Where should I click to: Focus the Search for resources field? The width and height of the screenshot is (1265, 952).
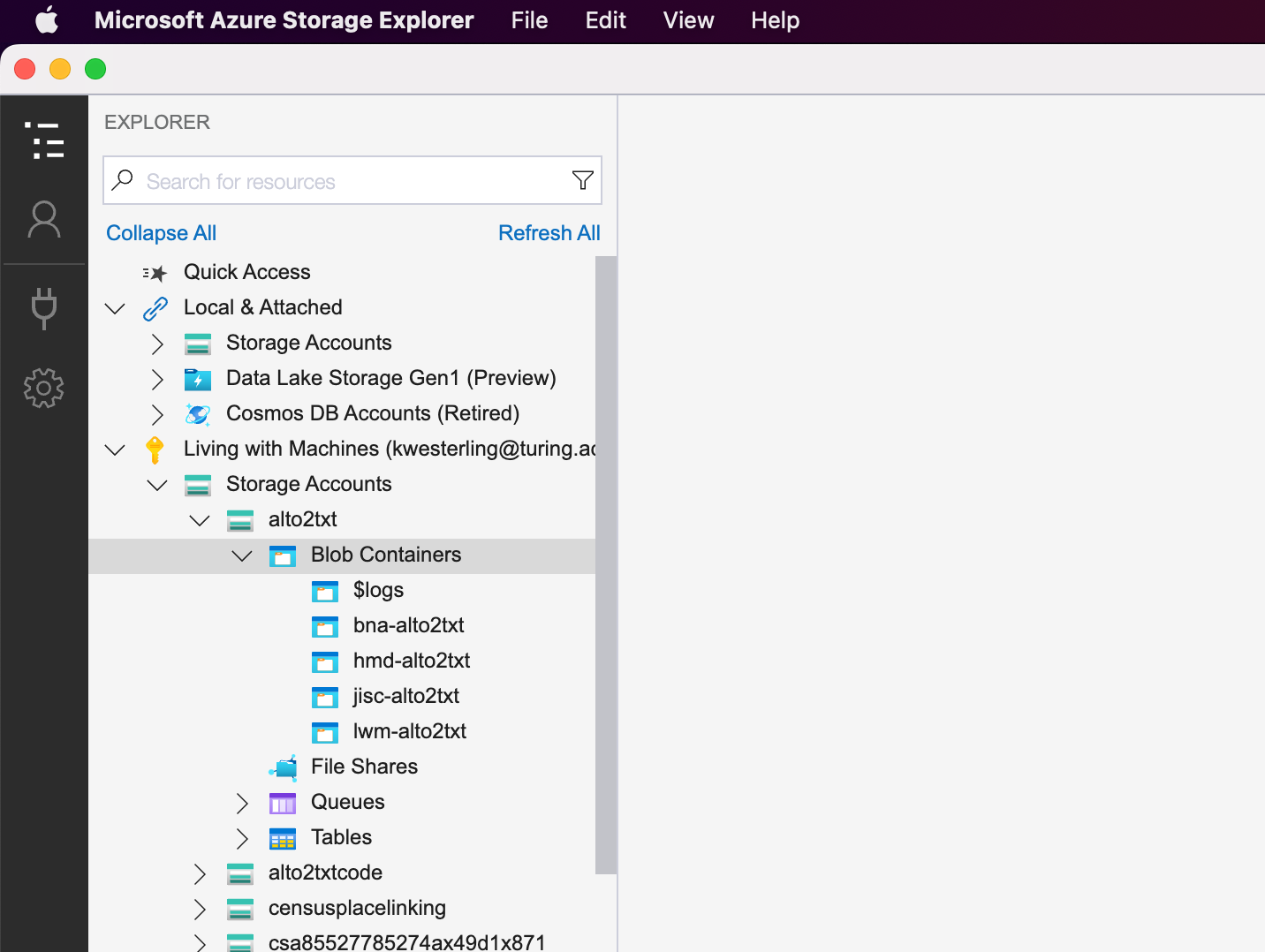(352, 180)
